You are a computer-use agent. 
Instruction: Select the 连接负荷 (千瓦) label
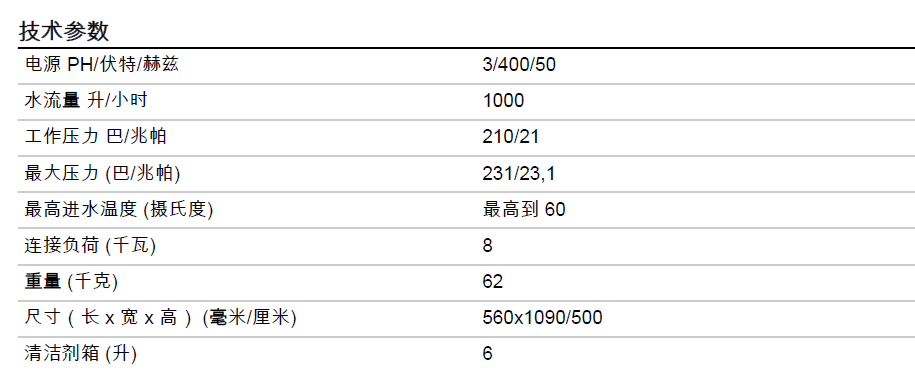pyautogui.click(x=90, y=245)
